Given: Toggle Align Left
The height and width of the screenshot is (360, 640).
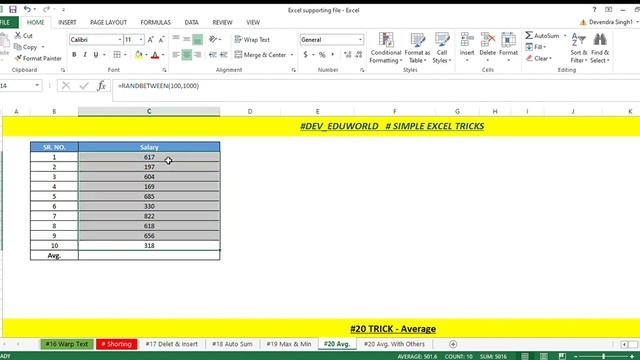Looking at the screenshot, I should (176, 55).
